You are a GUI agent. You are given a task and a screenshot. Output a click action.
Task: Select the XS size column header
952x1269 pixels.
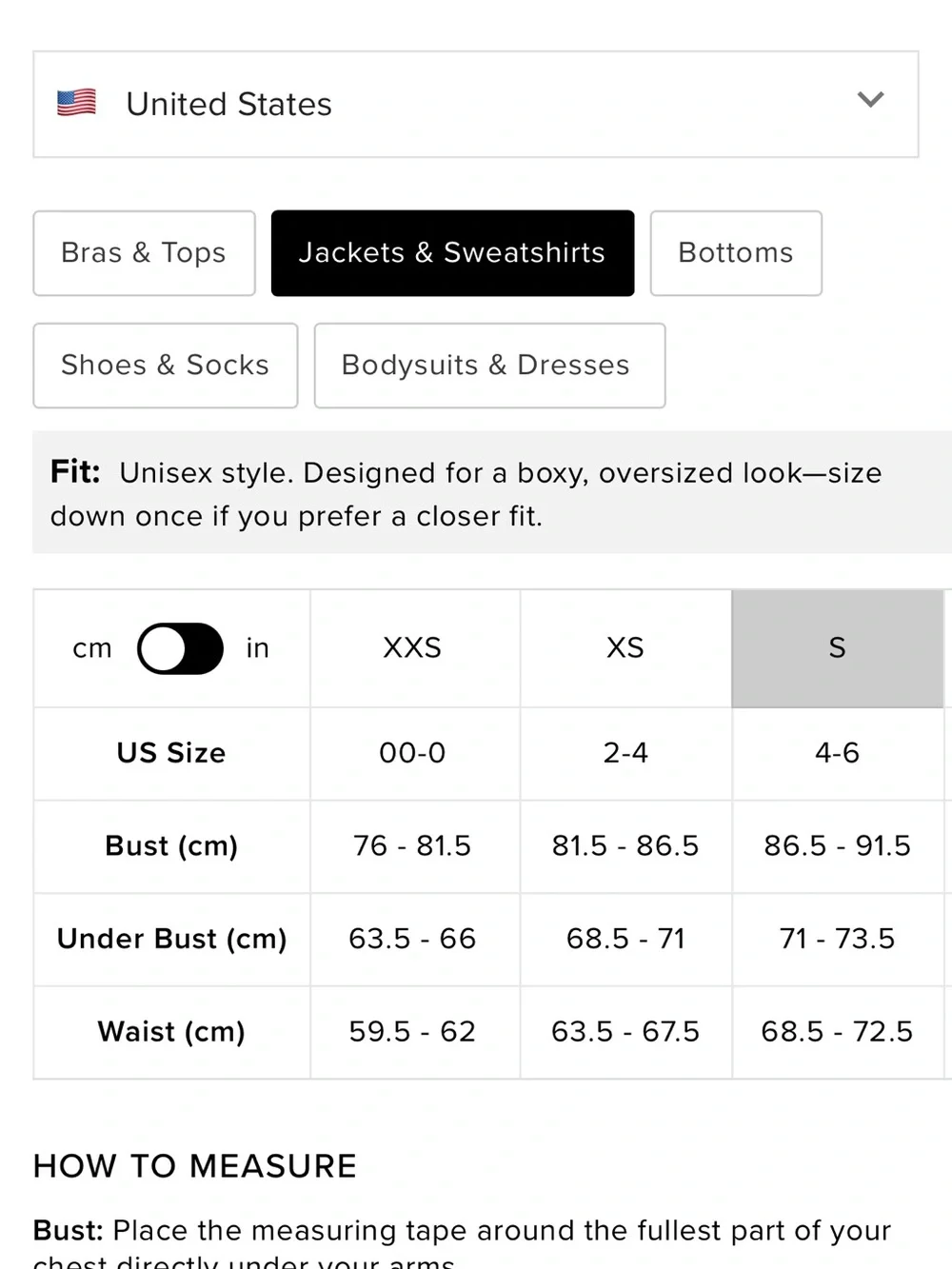(x=625, y=648)
